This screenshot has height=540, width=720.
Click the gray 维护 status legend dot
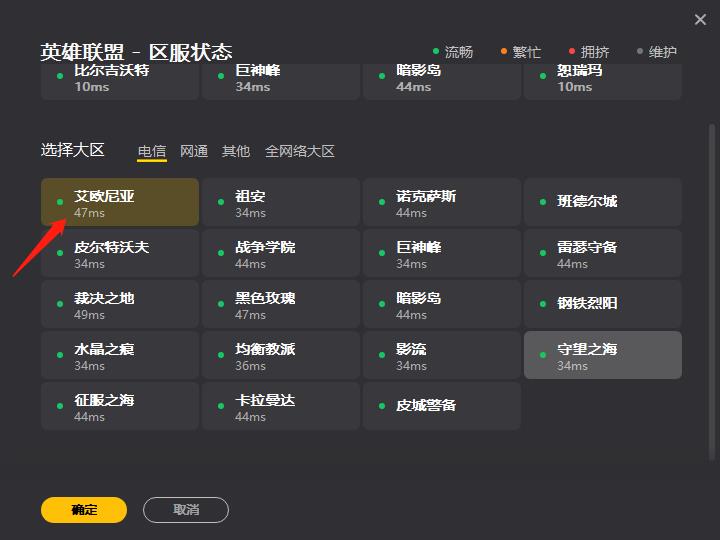tap(640, 51)
